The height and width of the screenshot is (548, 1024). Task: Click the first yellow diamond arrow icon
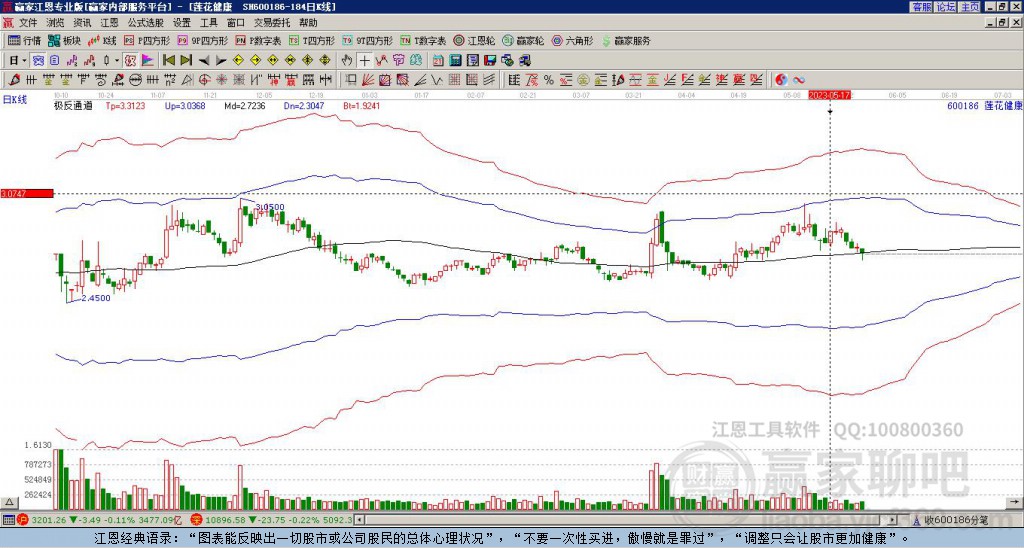(x=238, y=60)
